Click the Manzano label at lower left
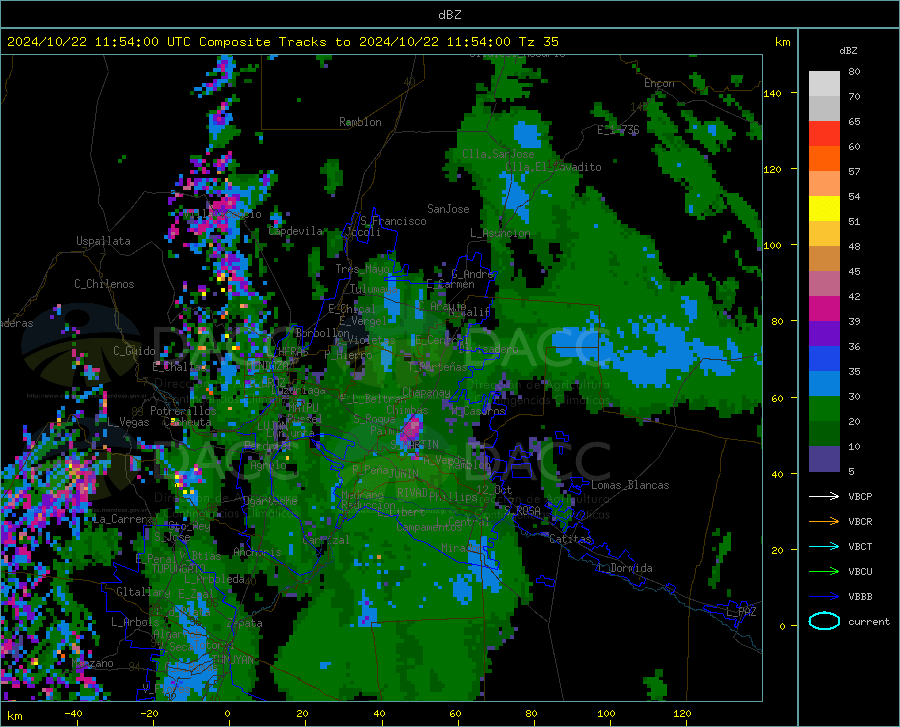This screenshot has height=727, width=900. pyautogui.click(x=92, y=663)
